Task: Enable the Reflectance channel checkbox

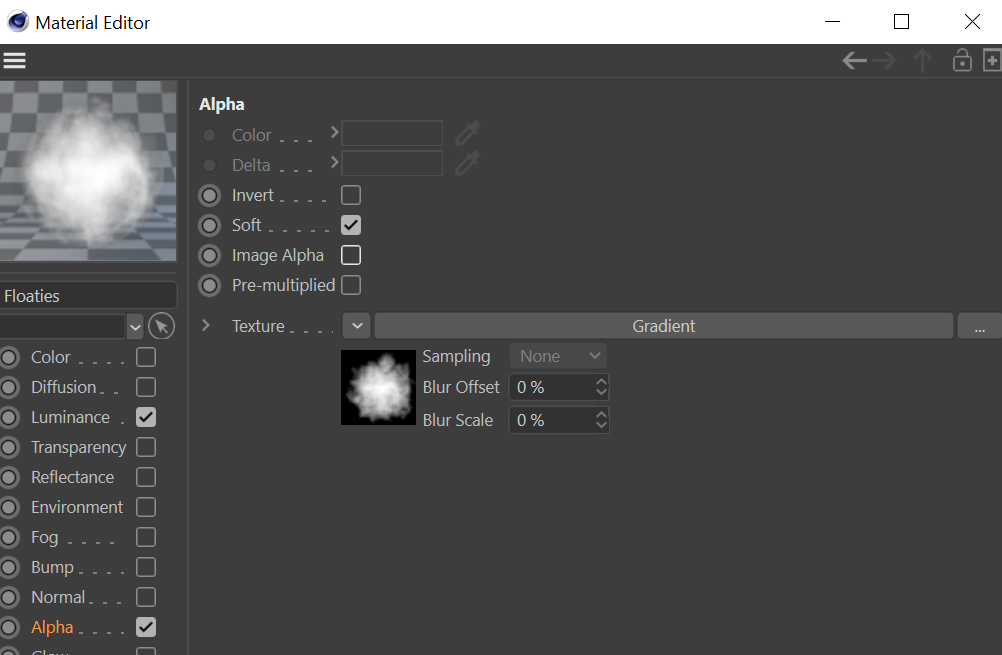Action: click(x=146, y=477)
